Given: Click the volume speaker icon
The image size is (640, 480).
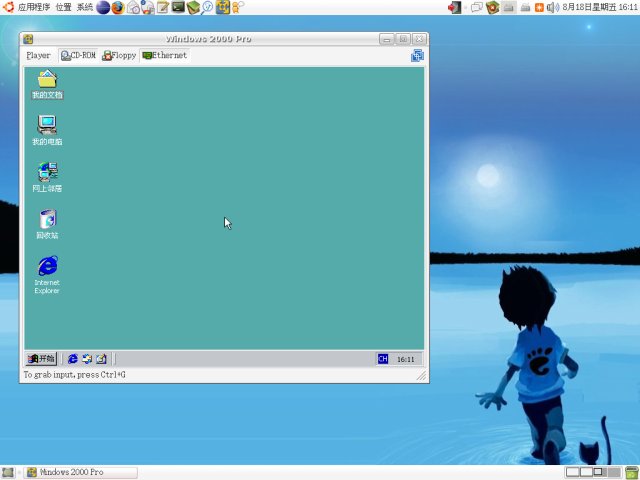Looking at the screenshot, I should (x=553, y=7).
